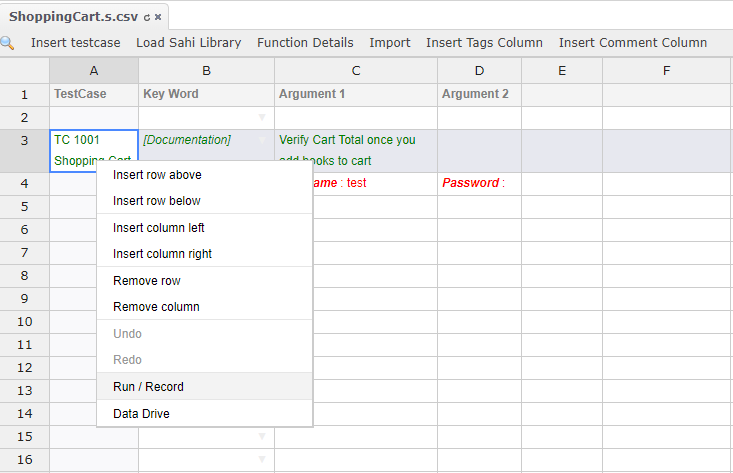Select Insert row below menu entry

click(x=157, y=201)
